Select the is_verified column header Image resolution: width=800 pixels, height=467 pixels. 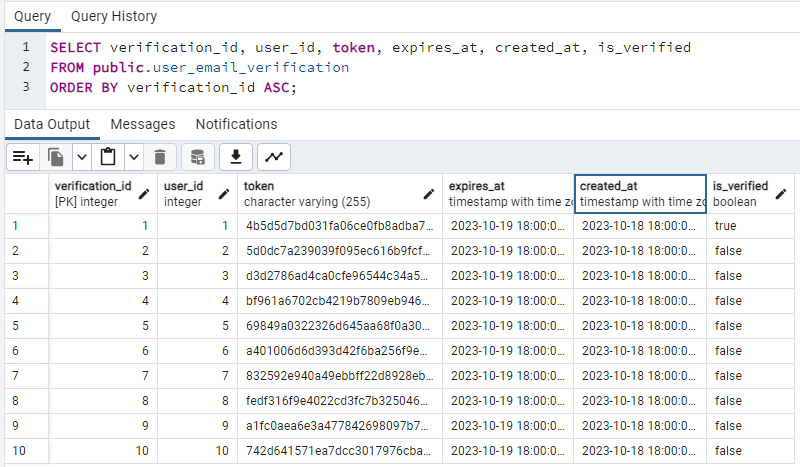click(x=750, y=194)
